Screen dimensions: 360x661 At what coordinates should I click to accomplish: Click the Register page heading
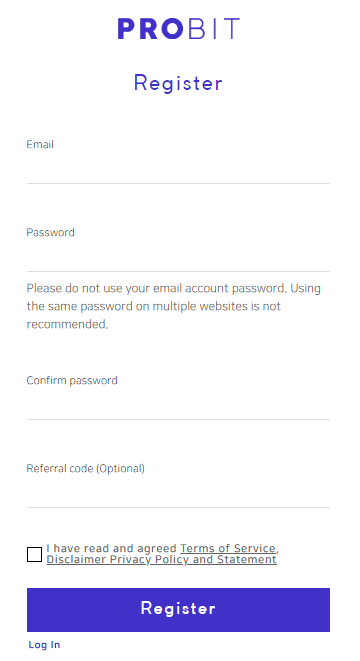pyautogui.click(x=178, y=83)
